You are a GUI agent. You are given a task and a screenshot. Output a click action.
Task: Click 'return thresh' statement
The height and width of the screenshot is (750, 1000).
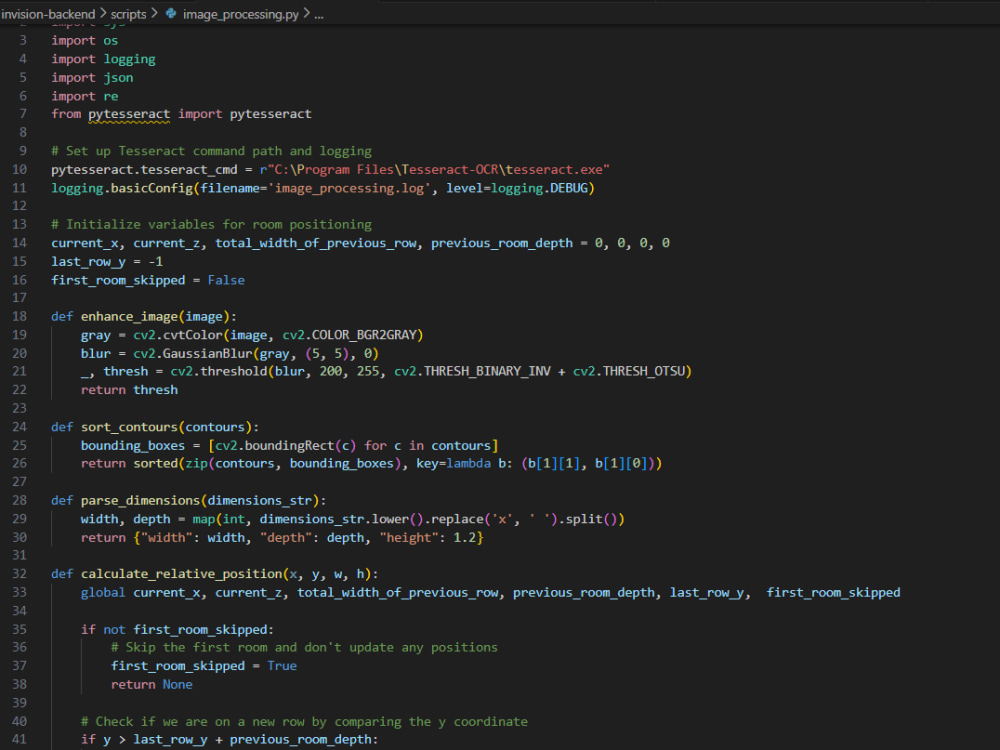click(129, 390)
